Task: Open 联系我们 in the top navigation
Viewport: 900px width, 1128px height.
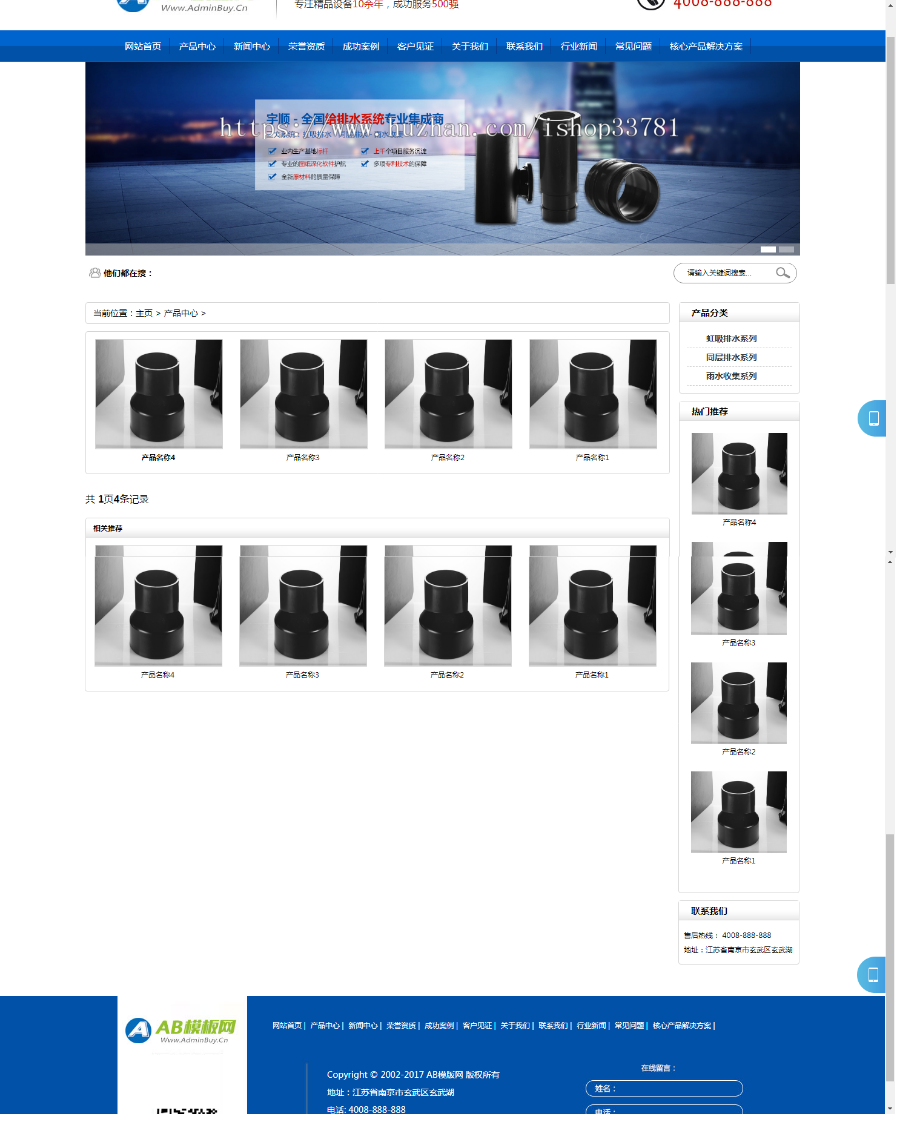Action: [524, 46]
